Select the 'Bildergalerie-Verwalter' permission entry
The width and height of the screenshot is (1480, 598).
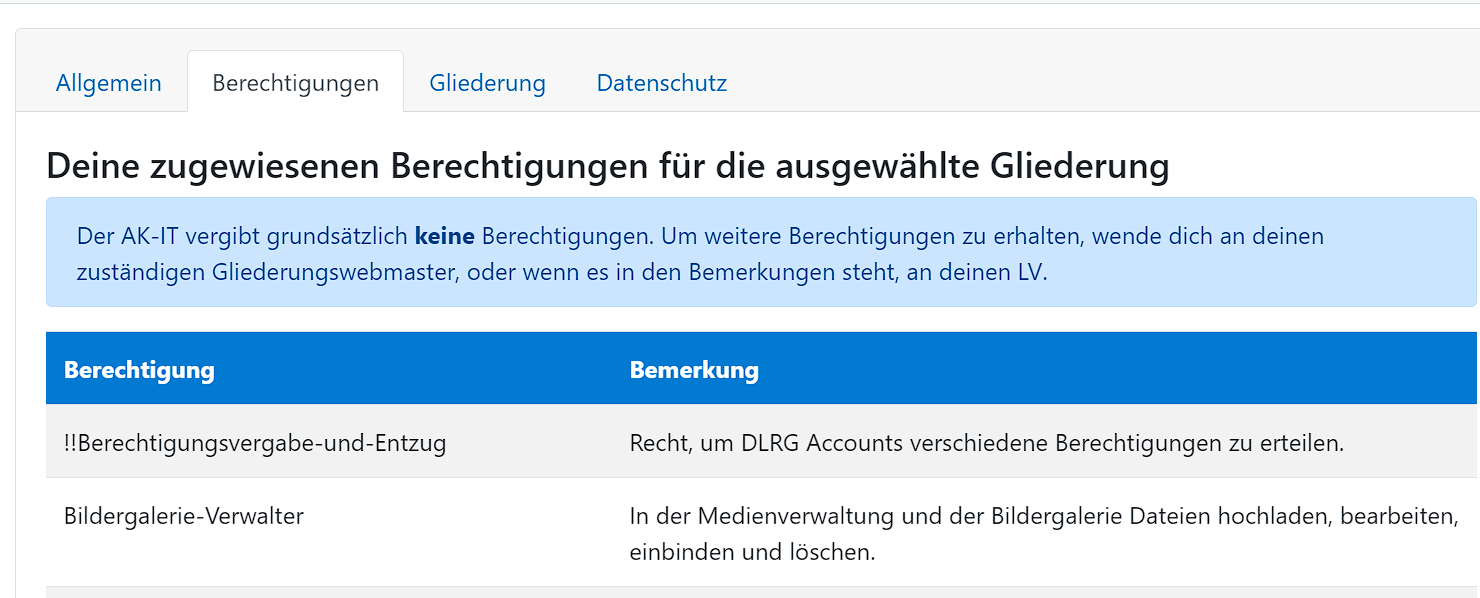tap(184, 516)
